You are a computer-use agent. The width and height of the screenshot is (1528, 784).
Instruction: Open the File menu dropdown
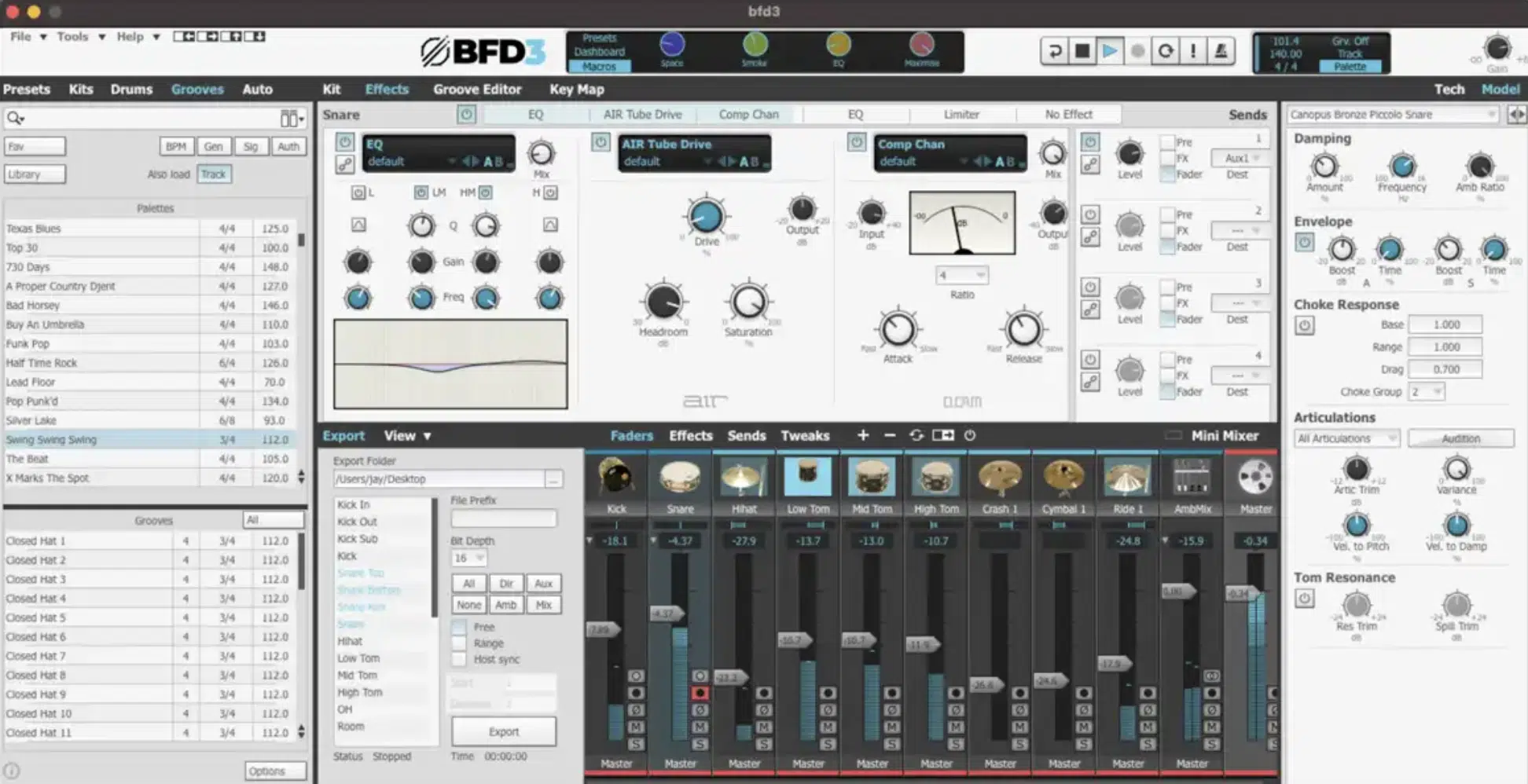tap(28, 36)
